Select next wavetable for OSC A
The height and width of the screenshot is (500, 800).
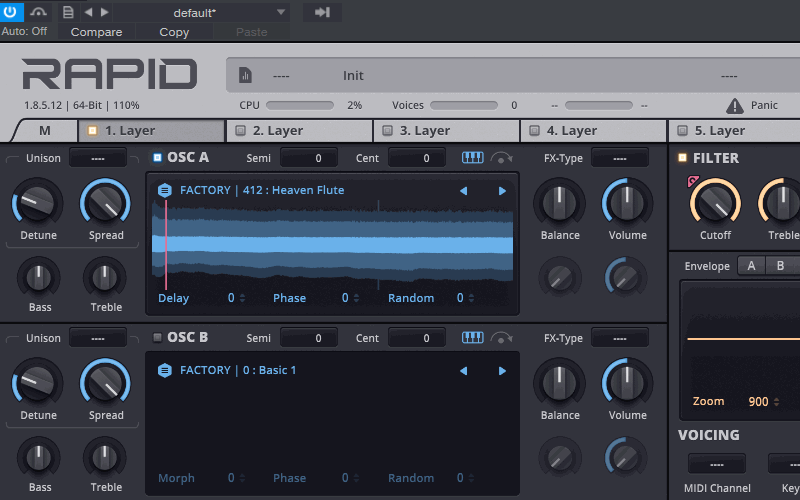[502, 191]
